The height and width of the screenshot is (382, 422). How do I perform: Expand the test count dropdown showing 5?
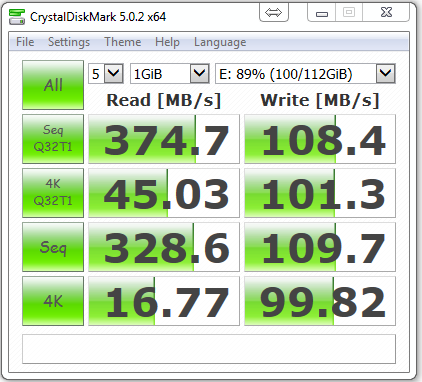coord(114,73)
